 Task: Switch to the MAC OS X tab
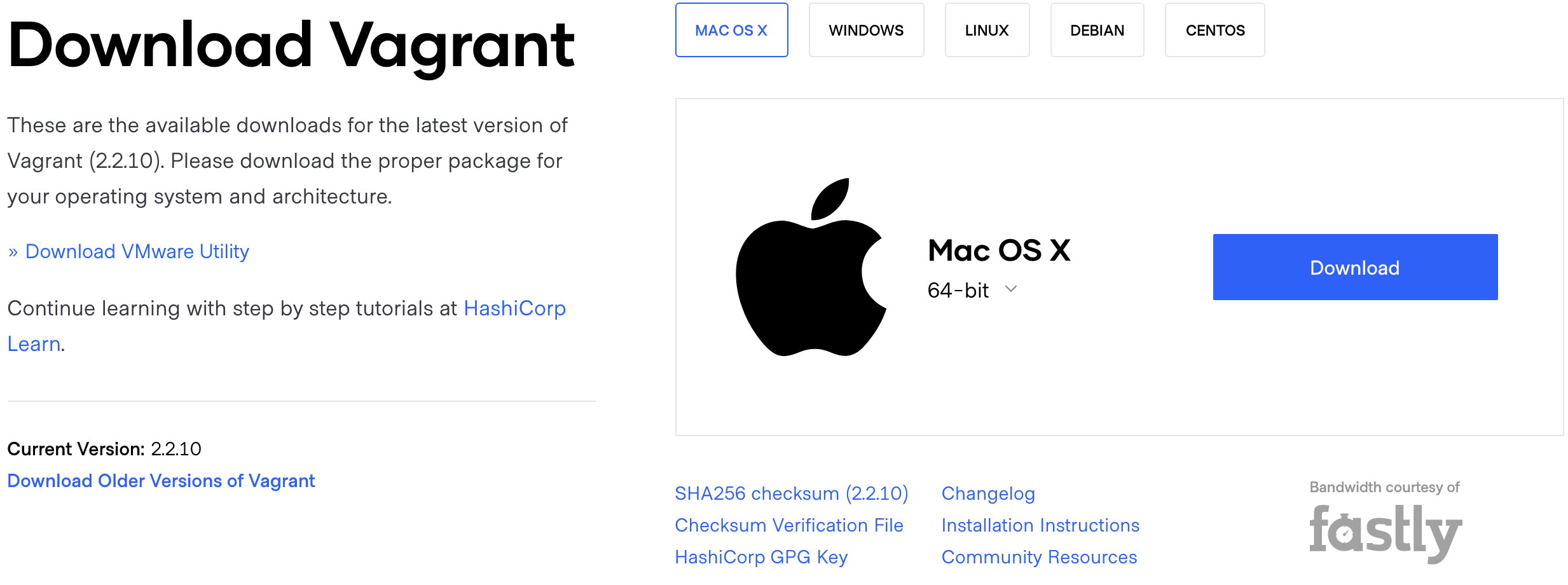pos(731,30)
